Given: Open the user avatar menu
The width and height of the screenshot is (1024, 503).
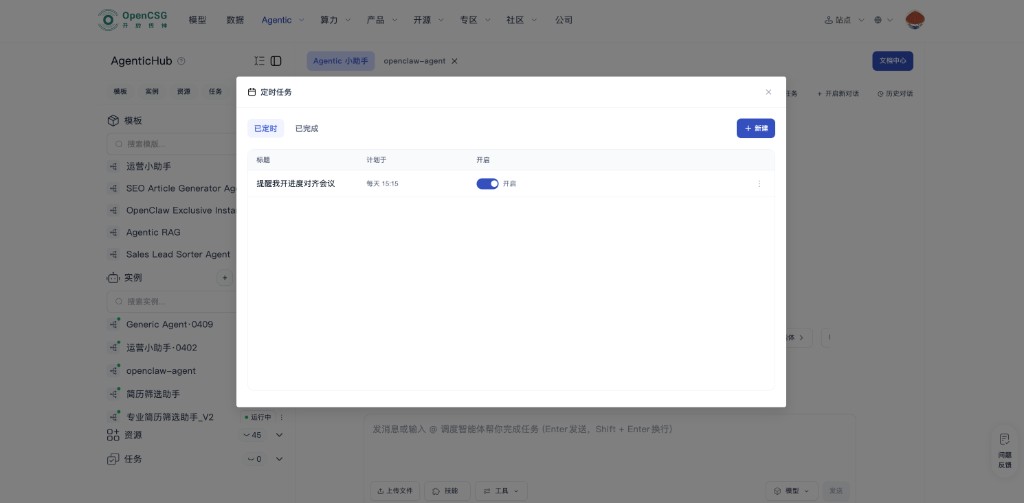Looking at the screenshot, I should click(914, 20).
